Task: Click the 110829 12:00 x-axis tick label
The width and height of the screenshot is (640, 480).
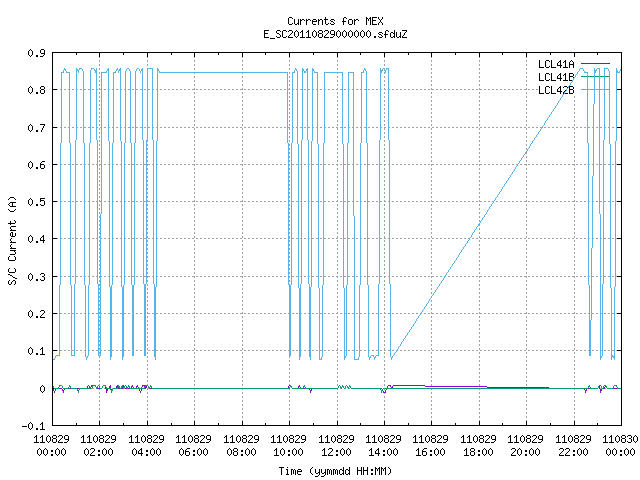Action: [x=336, y=446]
